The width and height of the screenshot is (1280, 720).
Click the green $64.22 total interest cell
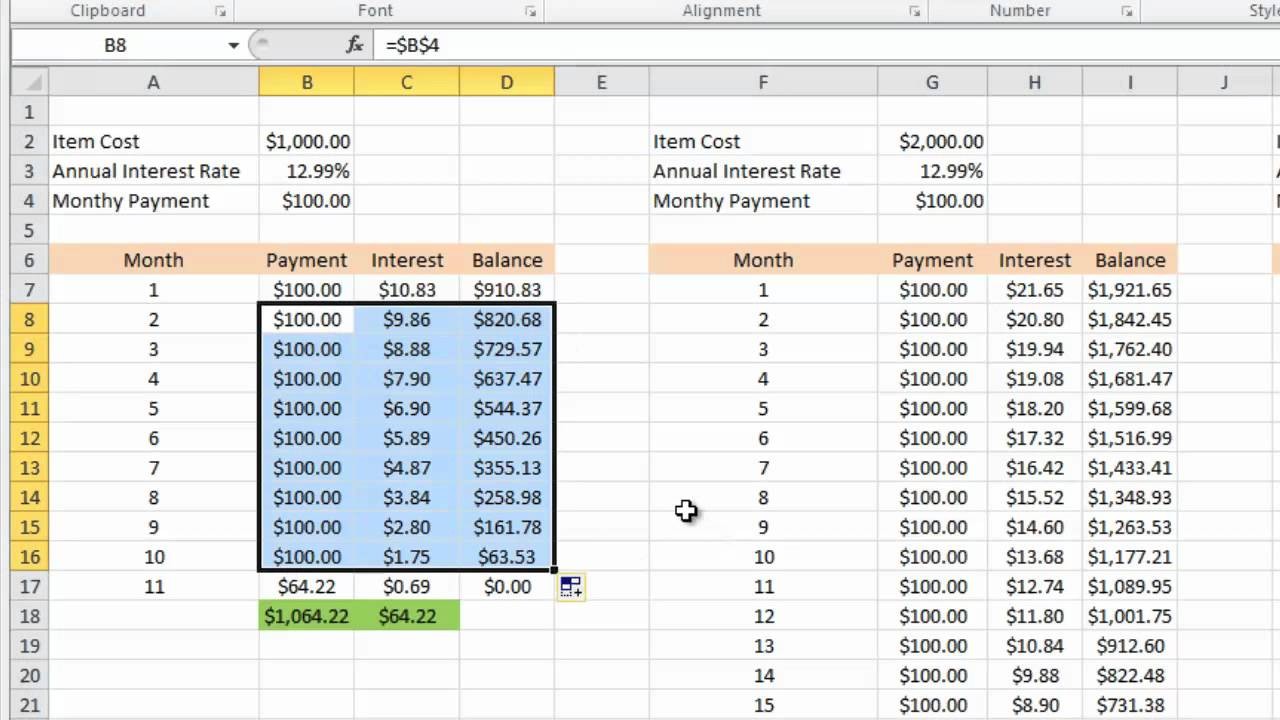(407, 616)
